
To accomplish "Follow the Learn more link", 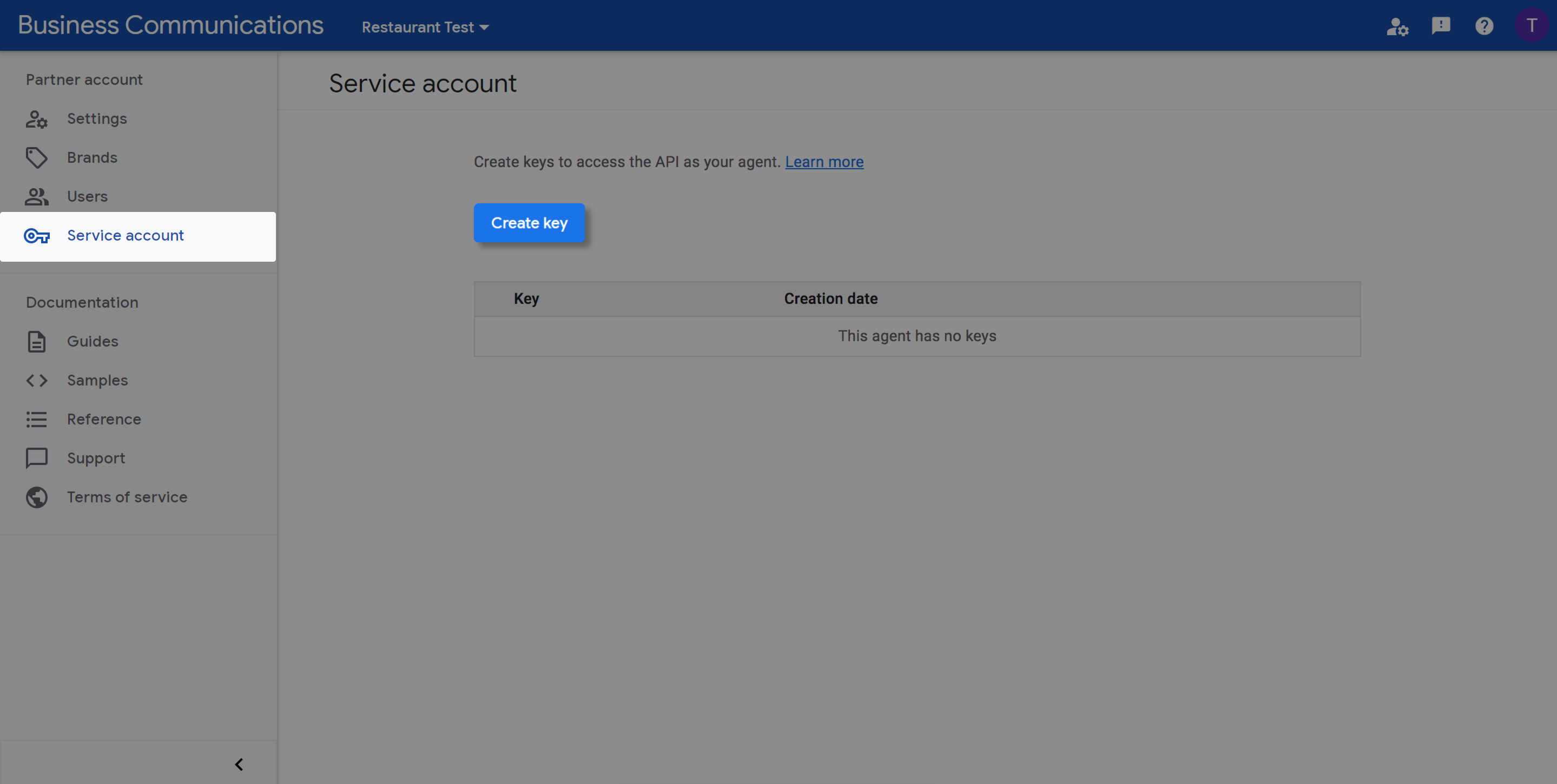I will (x=824, y=162).
